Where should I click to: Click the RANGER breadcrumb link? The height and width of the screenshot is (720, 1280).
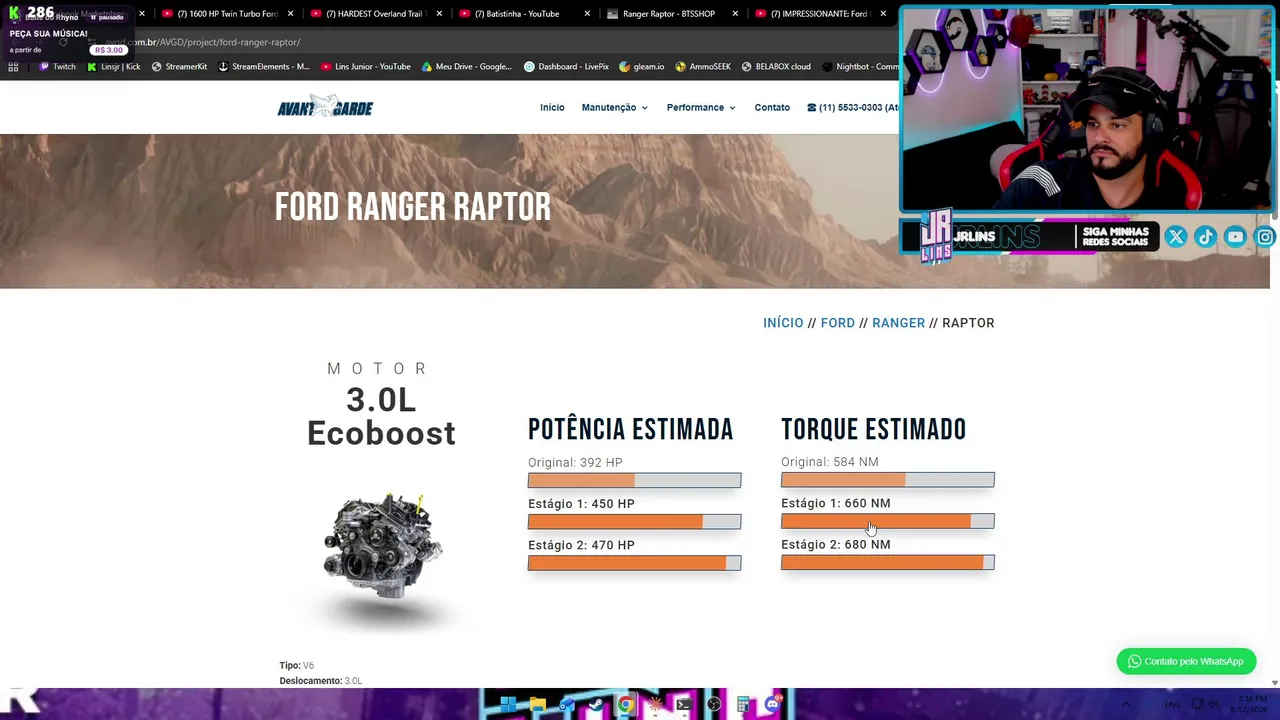pos(898,323)
